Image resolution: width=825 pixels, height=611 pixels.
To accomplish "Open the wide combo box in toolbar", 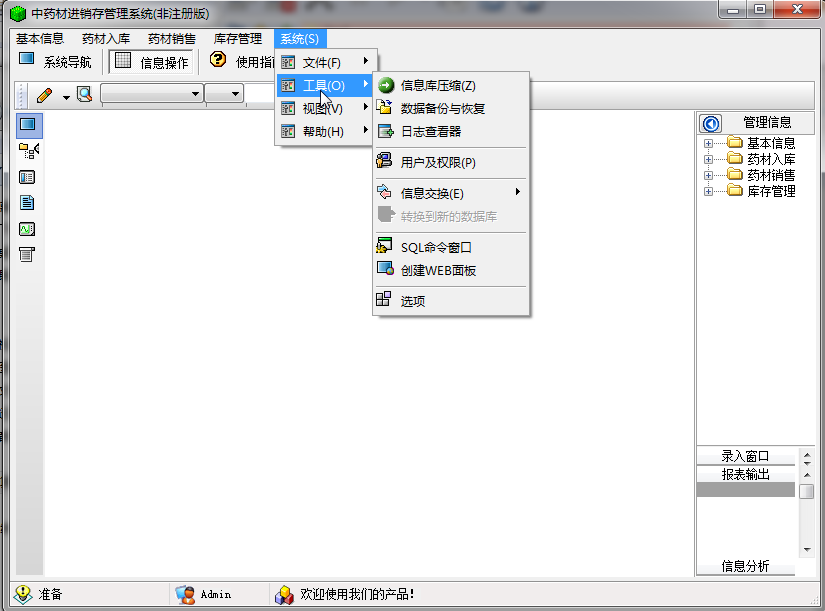I will 152,94.
